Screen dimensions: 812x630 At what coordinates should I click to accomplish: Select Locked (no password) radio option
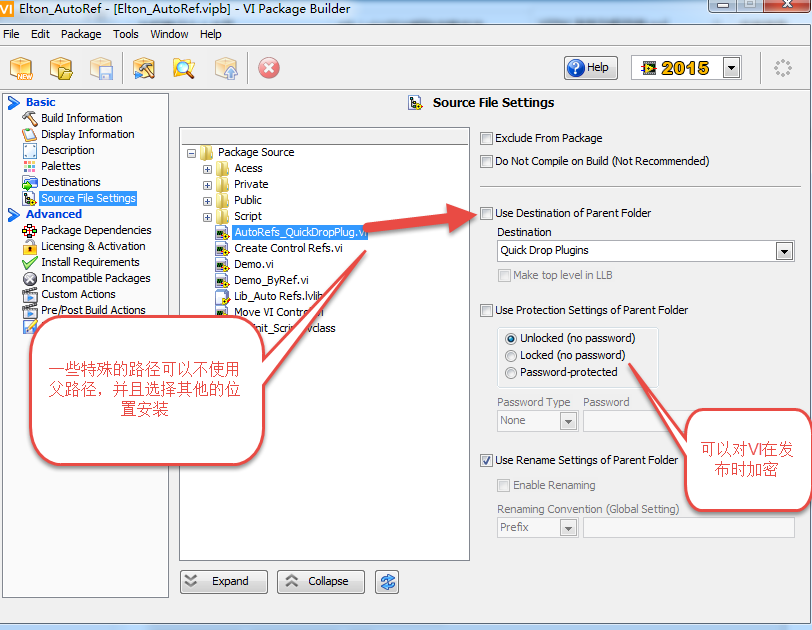[511, 356]
